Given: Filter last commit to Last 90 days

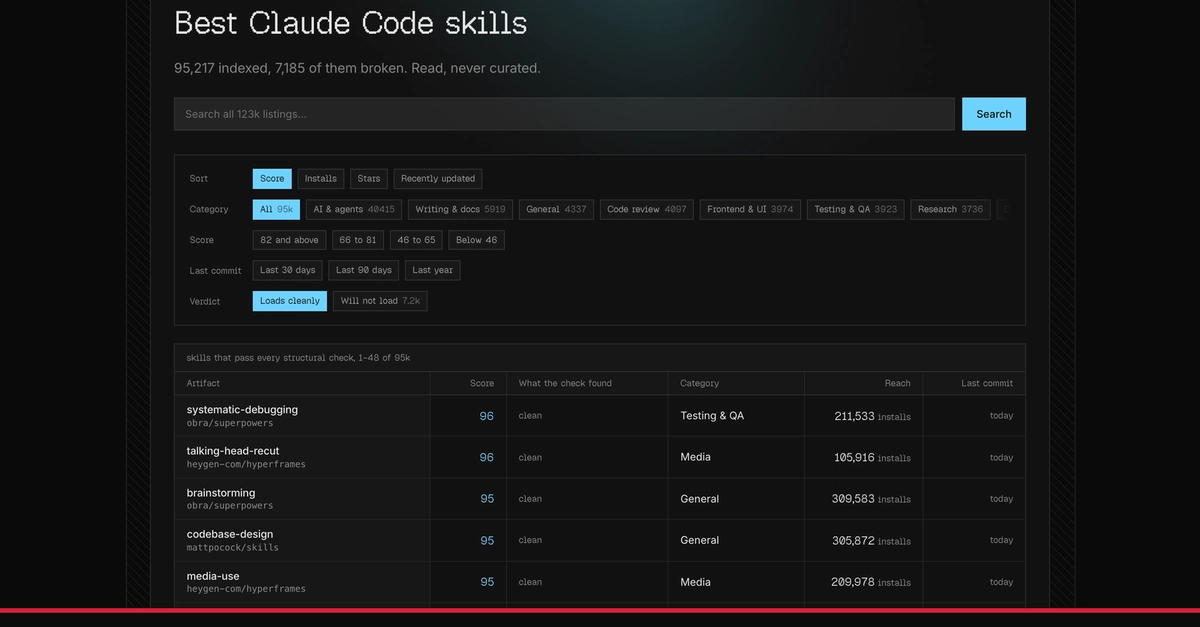Looking at the screenshot, I should coord(364,270).
